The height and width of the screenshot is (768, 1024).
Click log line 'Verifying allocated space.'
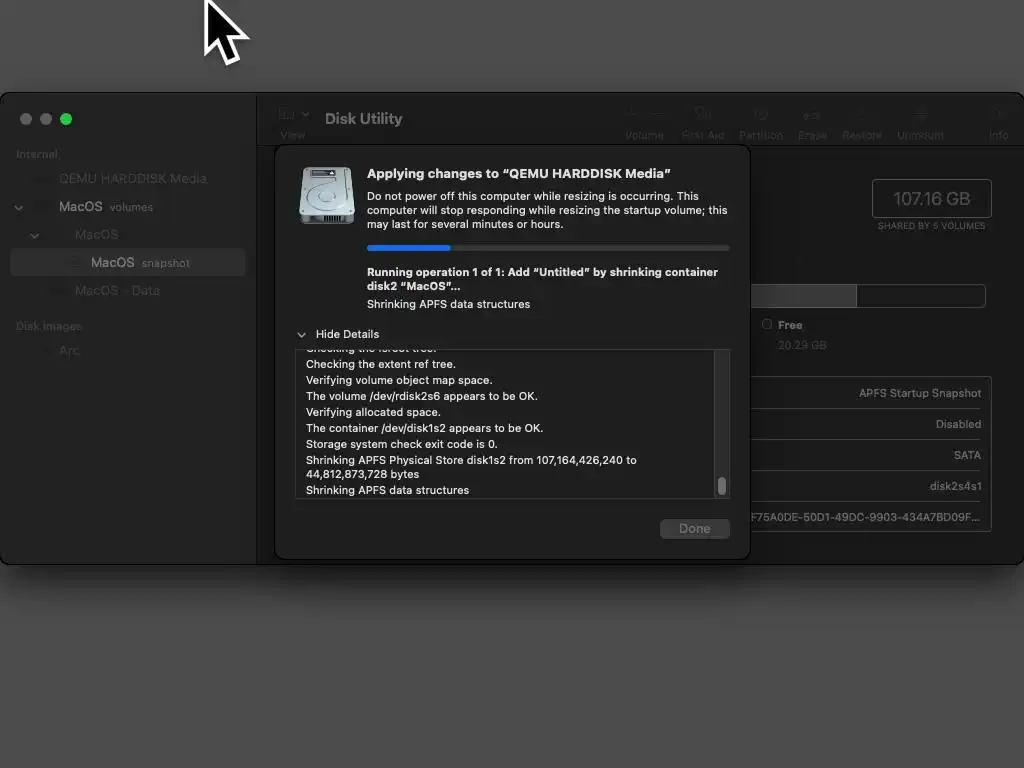373,412
